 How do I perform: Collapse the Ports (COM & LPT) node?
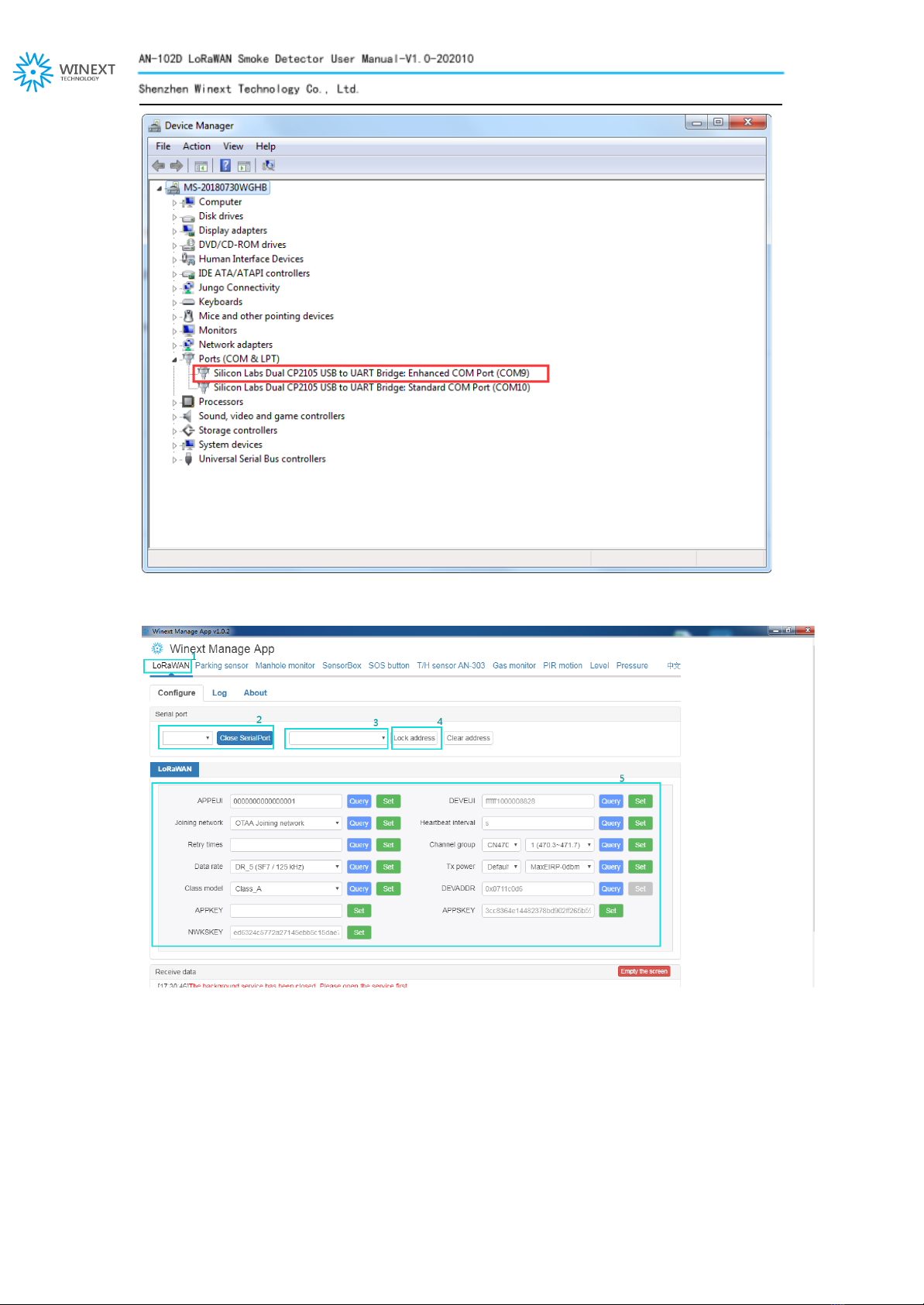point(174,359)
